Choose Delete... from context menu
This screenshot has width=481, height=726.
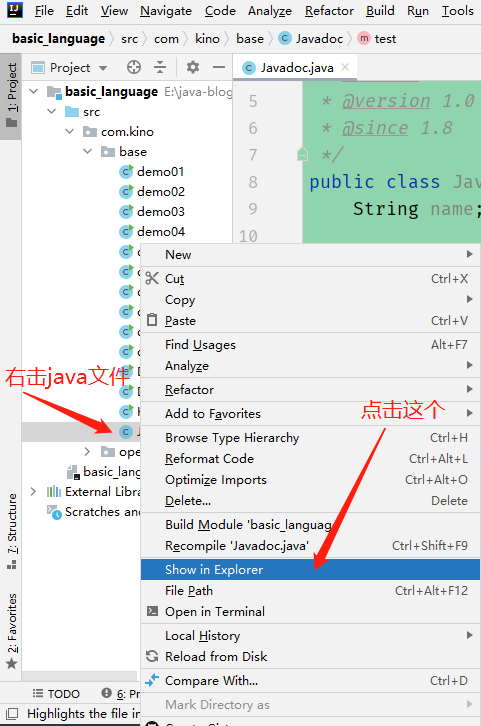[310, 501]
